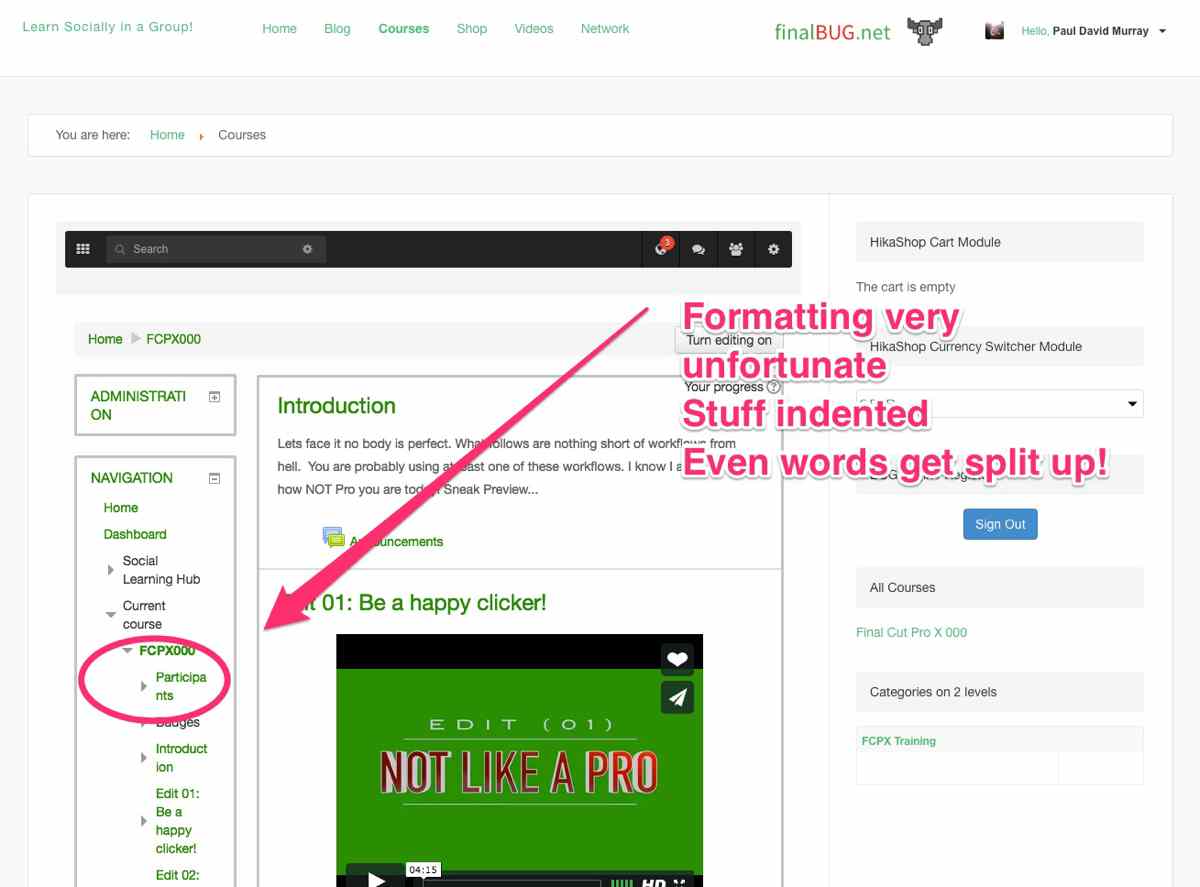
Task: Click the Sign Out button
Action: (1000, 524)
